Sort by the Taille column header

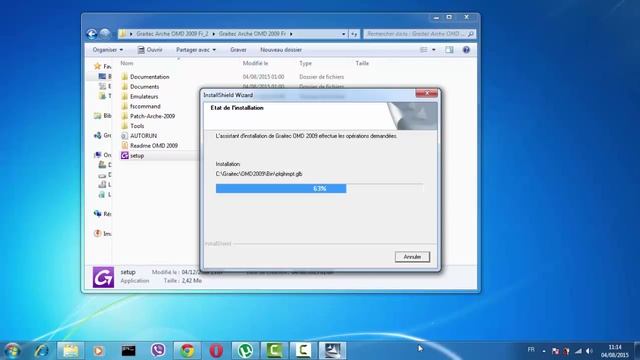click(362, 63)
